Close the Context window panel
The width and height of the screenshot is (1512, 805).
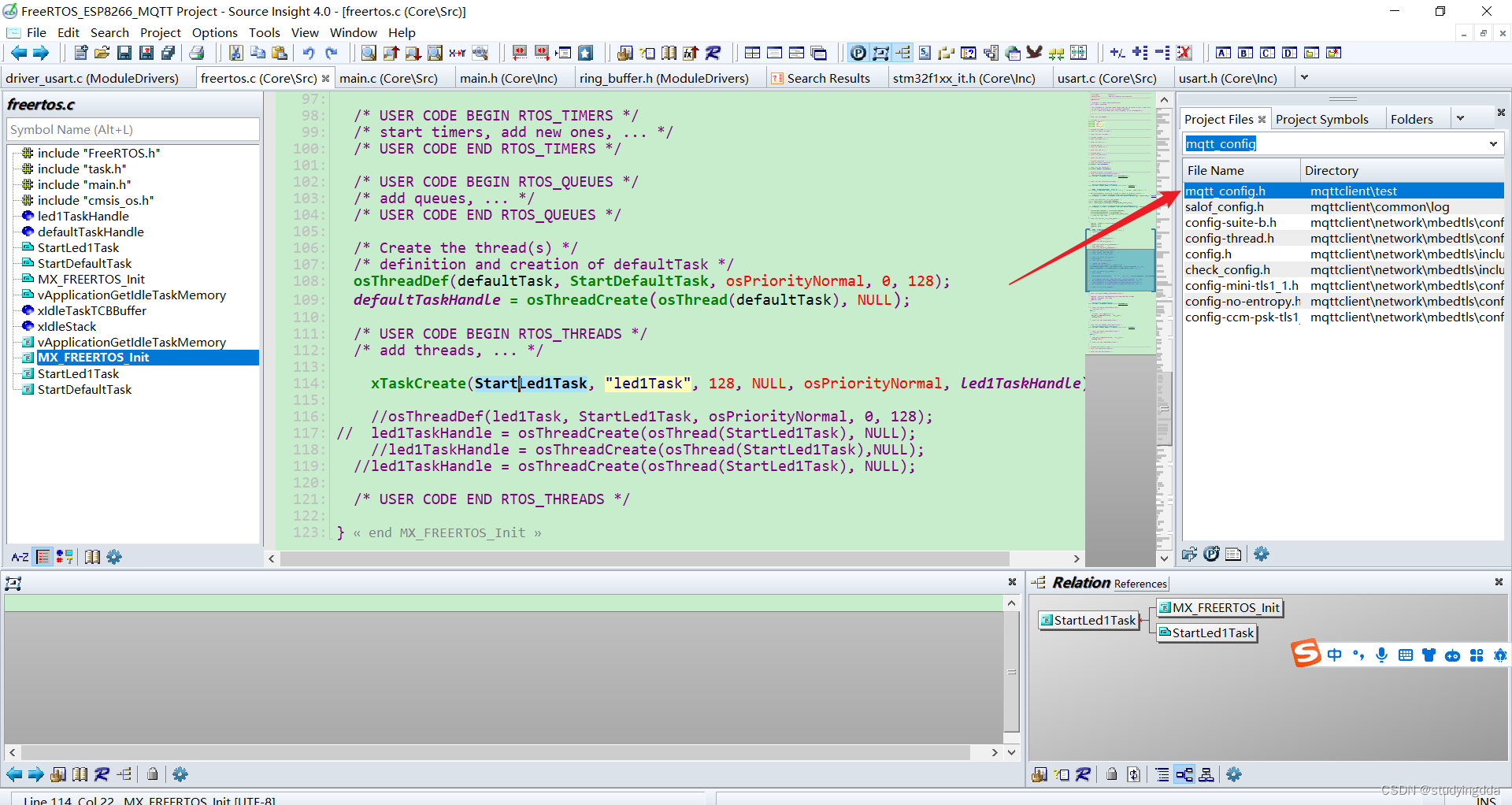tap(1012, 582)
